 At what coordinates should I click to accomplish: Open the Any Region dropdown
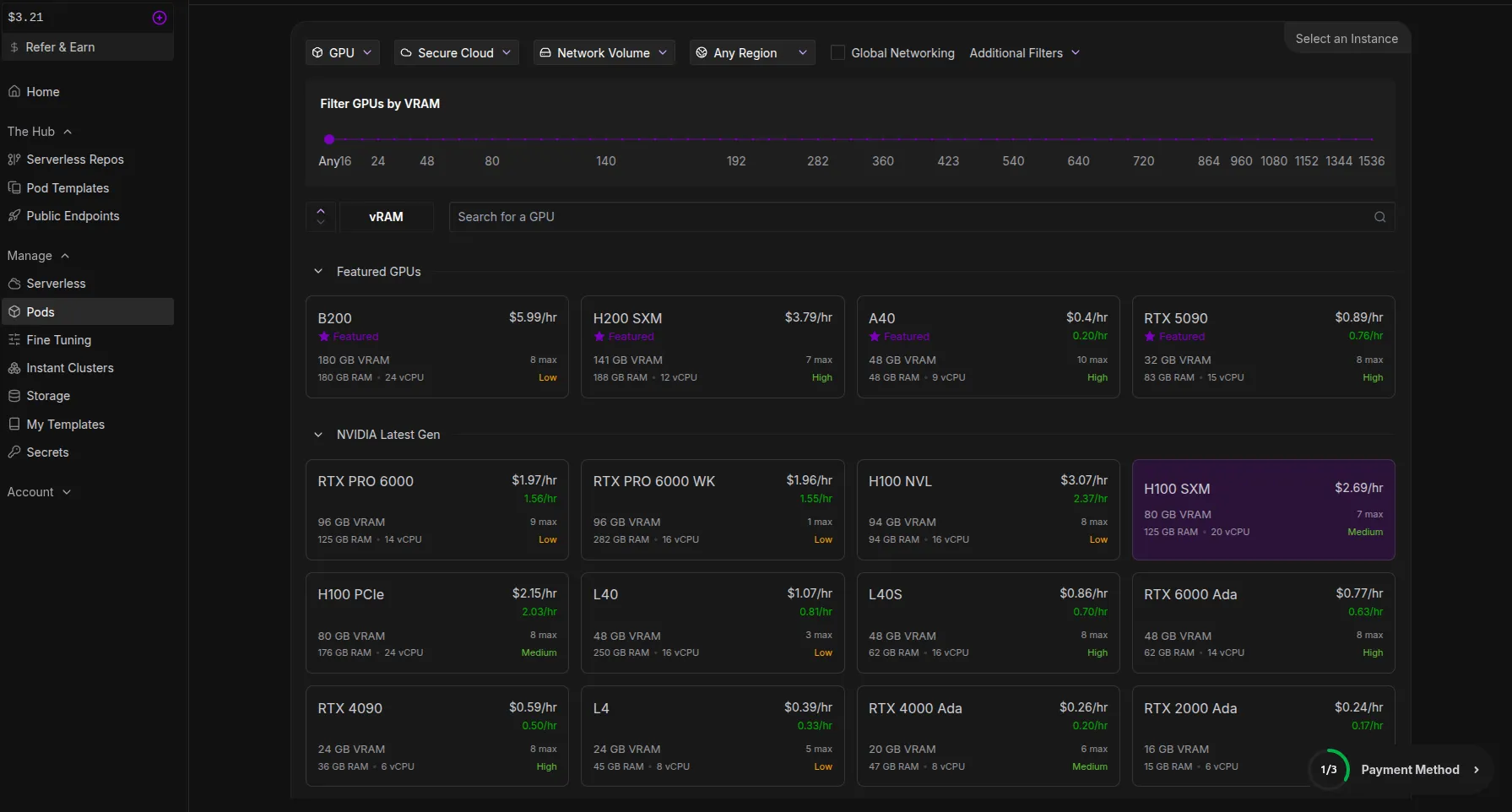(x=751, y=52)
